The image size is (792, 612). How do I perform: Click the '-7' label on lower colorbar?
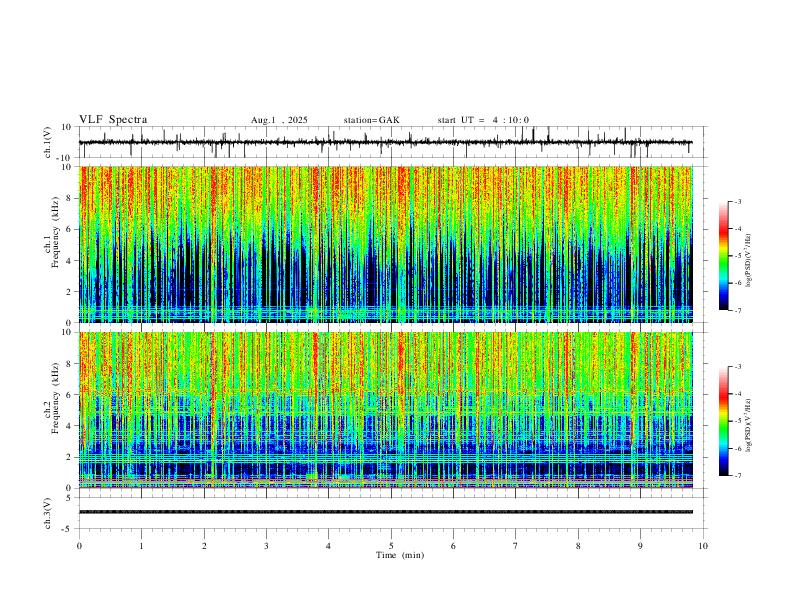coord(737,476)
